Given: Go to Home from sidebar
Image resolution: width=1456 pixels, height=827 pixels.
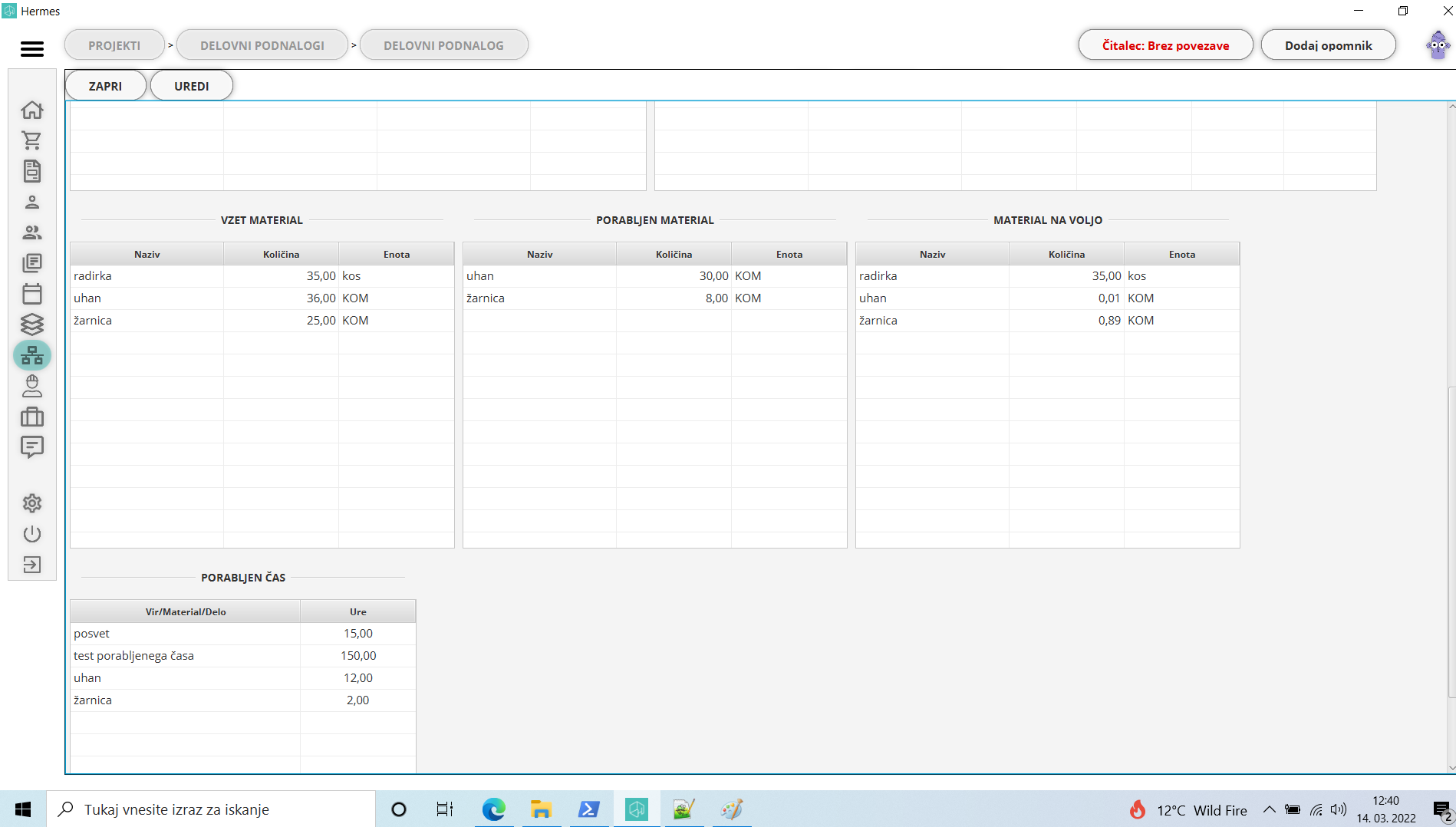Looking at the screenshot, I should pyautogui.click(x=31, y=110).
